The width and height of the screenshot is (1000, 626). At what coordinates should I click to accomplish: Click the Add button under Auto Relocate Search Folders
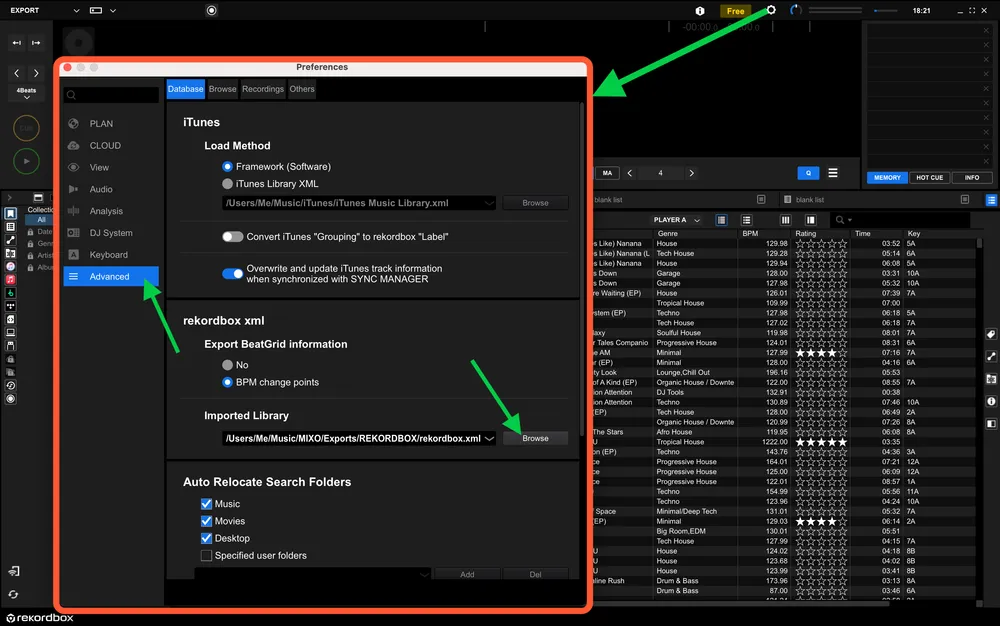pyautogui.click(x=467, y=574)
